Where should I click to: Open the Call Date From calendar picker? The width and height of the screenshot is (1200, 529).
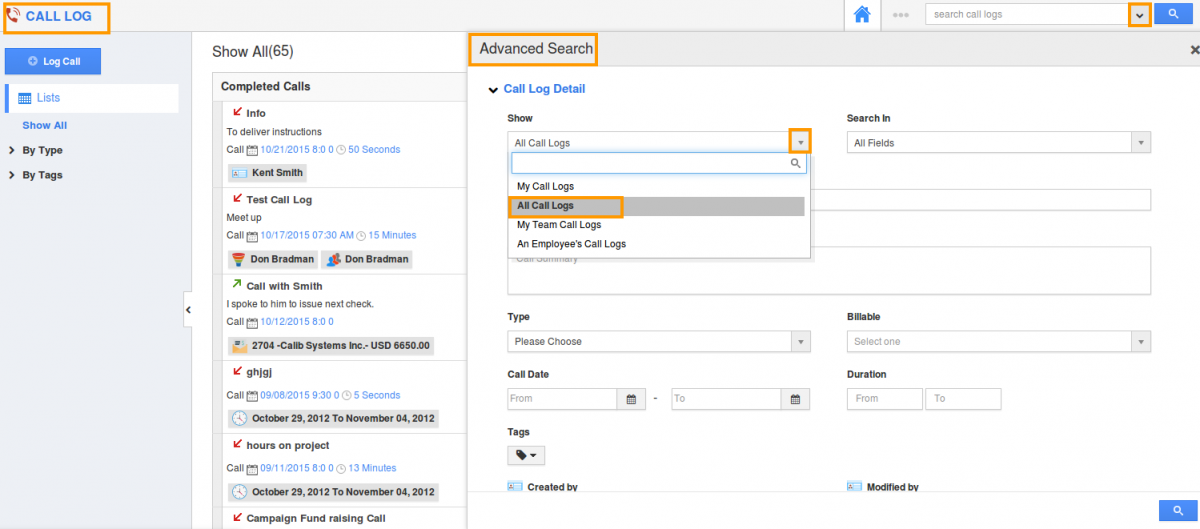pos(630,399)
